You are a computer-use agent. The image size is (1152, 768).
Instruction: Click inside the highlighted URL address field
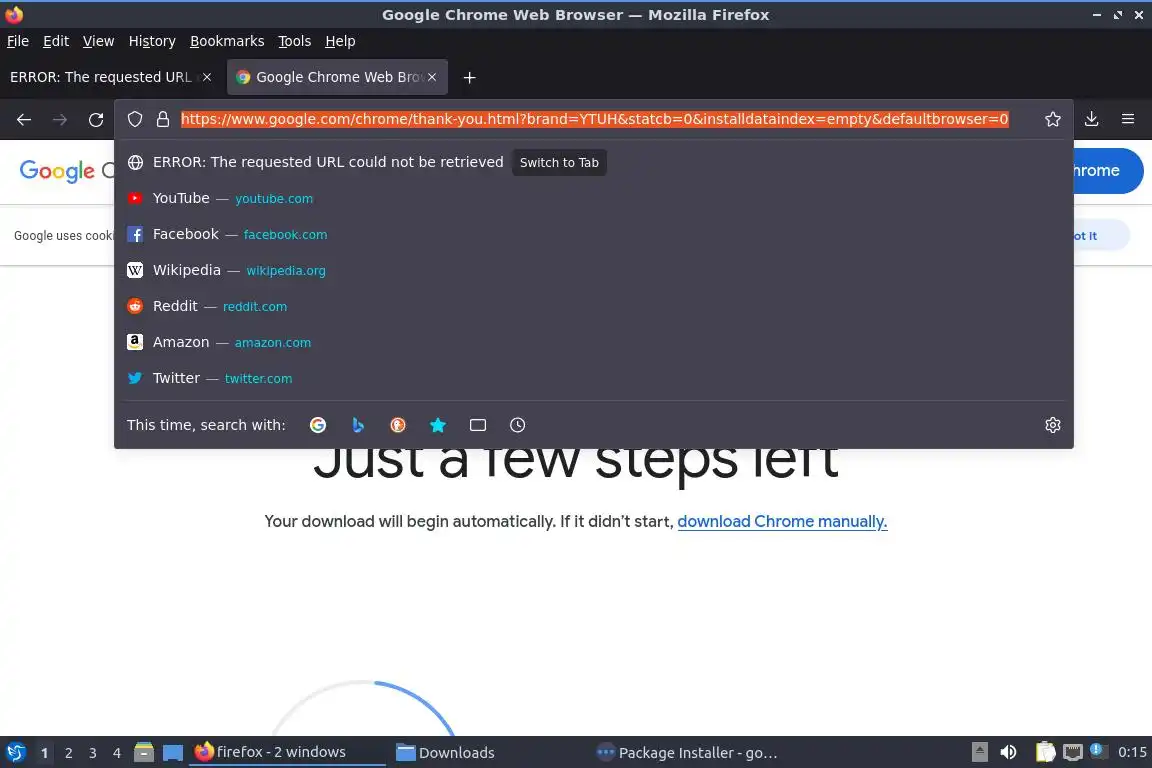pyautogui.click(x=595, y=119)
